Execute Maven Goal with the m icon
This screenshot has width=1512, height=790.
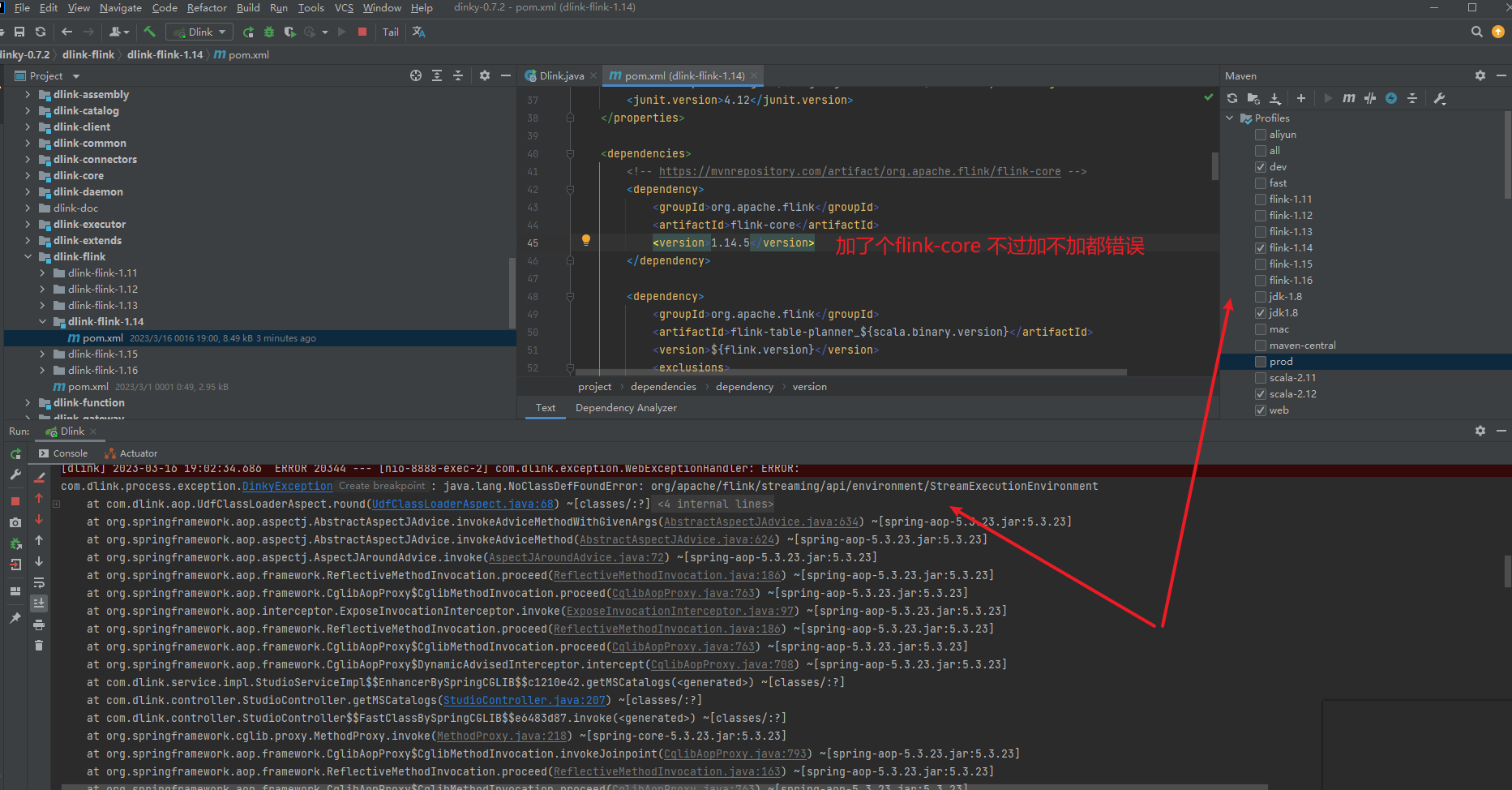tap(1348, 98)
